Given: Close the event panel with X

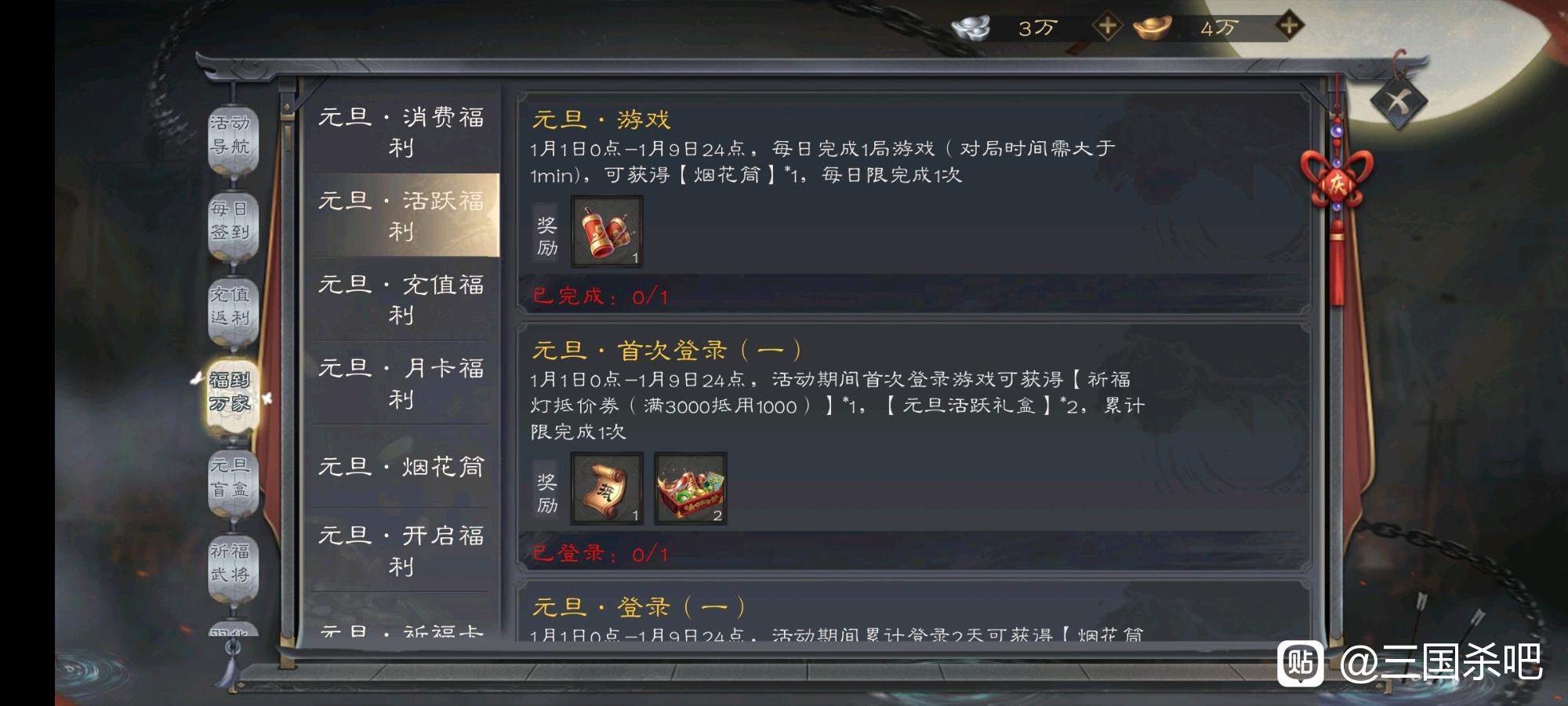Looking at the screenshot, I should click(x=1399, y=101).
